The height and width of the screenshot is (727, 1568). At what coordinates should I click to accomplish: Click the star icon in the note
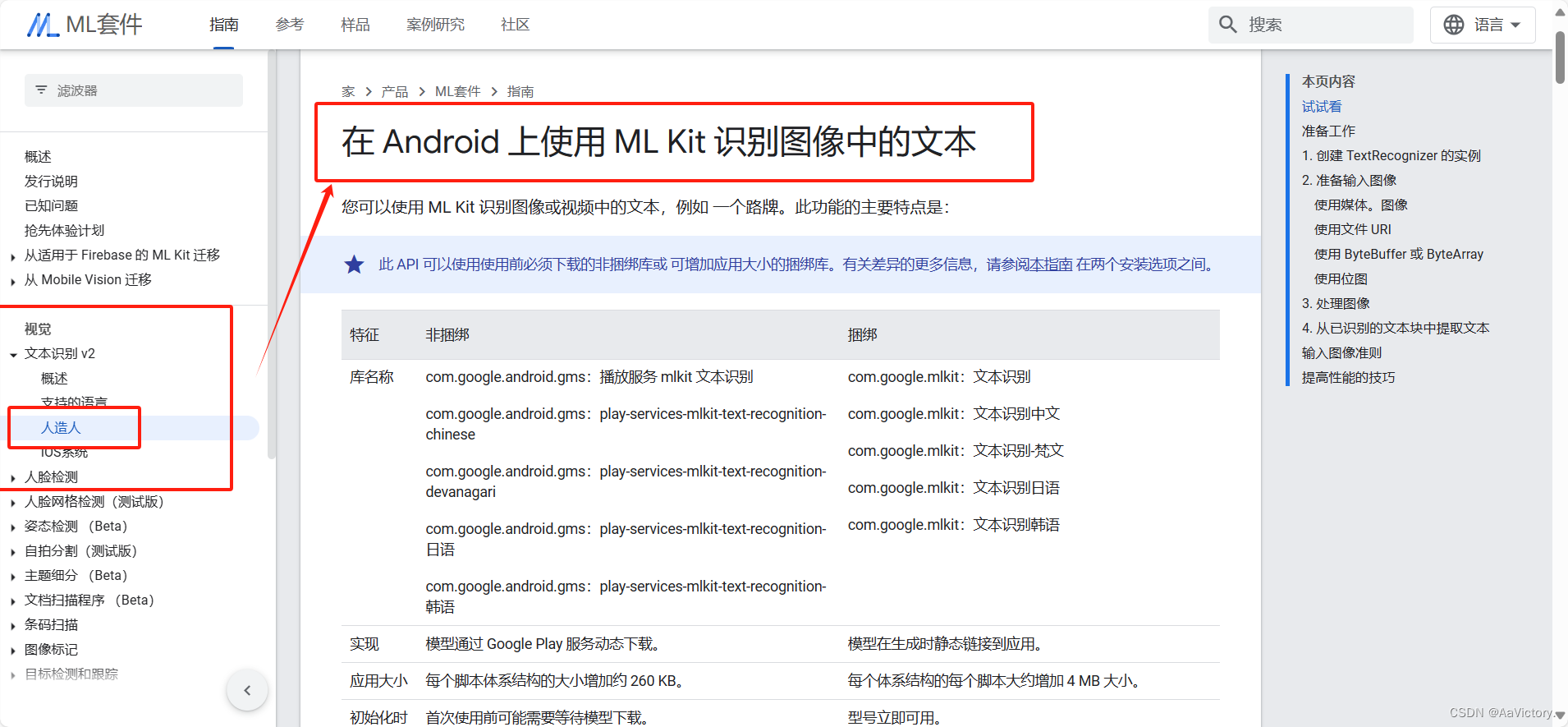[x=354, y=265]
